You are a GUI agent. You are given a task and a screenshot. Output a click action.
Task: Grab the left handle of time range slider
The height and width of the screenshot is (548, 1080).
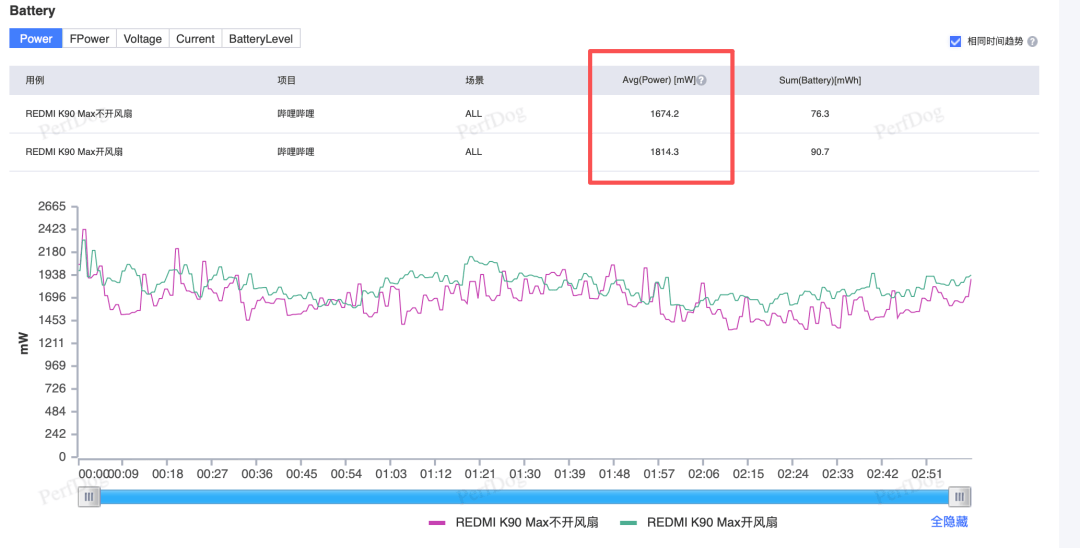[88, 496]
